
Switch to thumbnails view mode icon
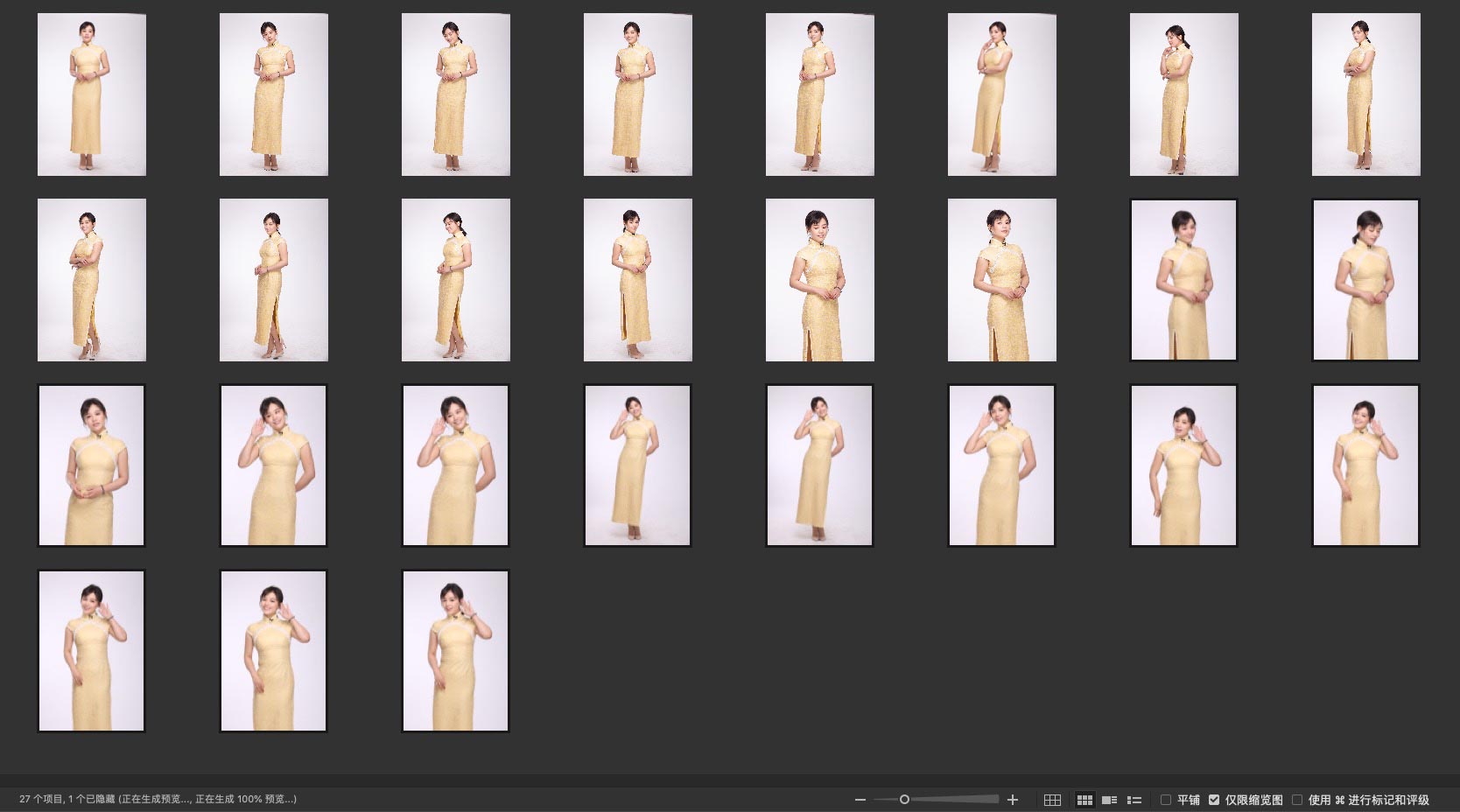tap(1084, 800)
